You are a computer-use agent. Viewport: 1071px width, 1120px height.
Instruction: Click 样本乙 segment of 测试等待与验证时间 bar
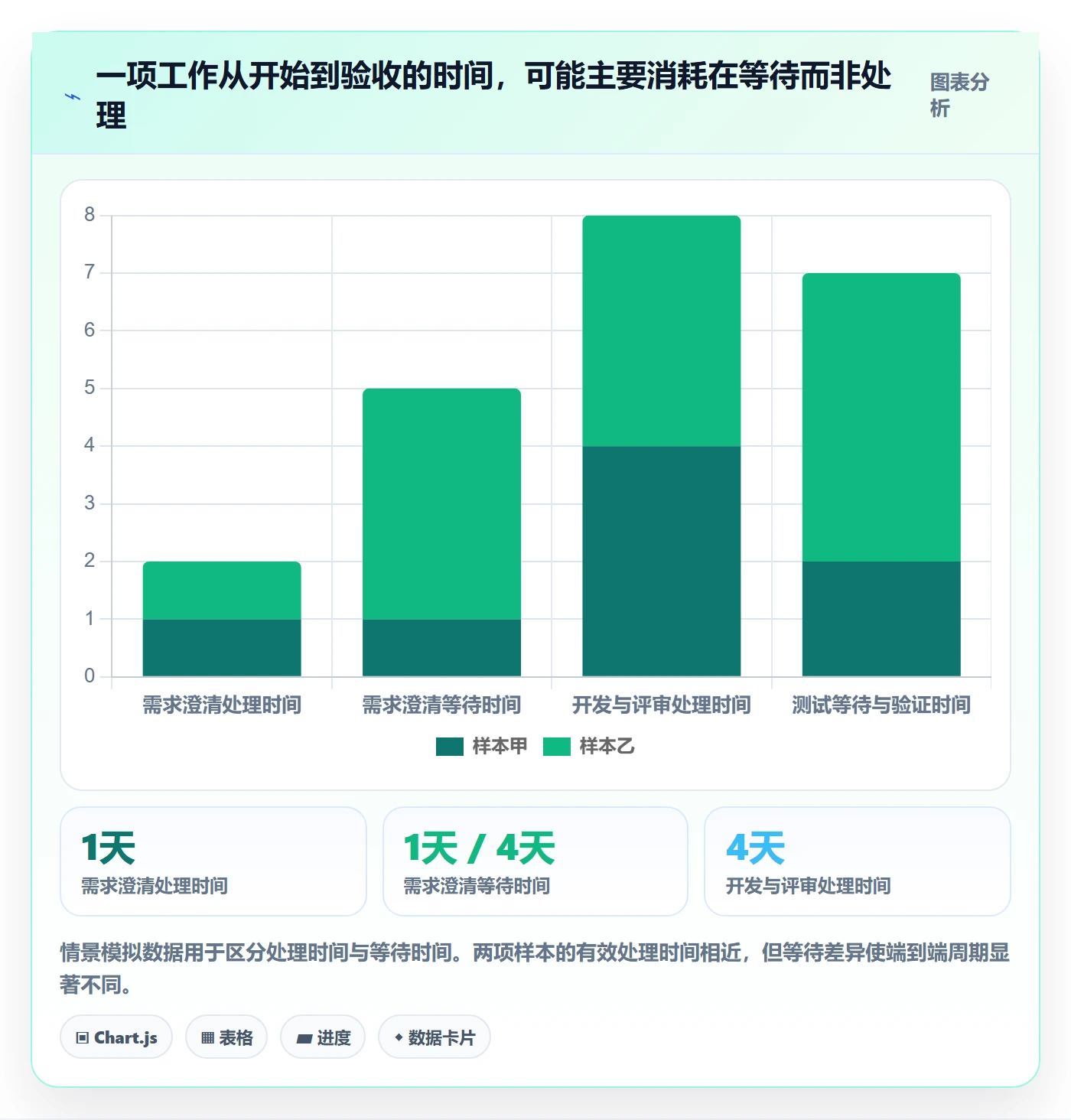click(x=881, y=417)
